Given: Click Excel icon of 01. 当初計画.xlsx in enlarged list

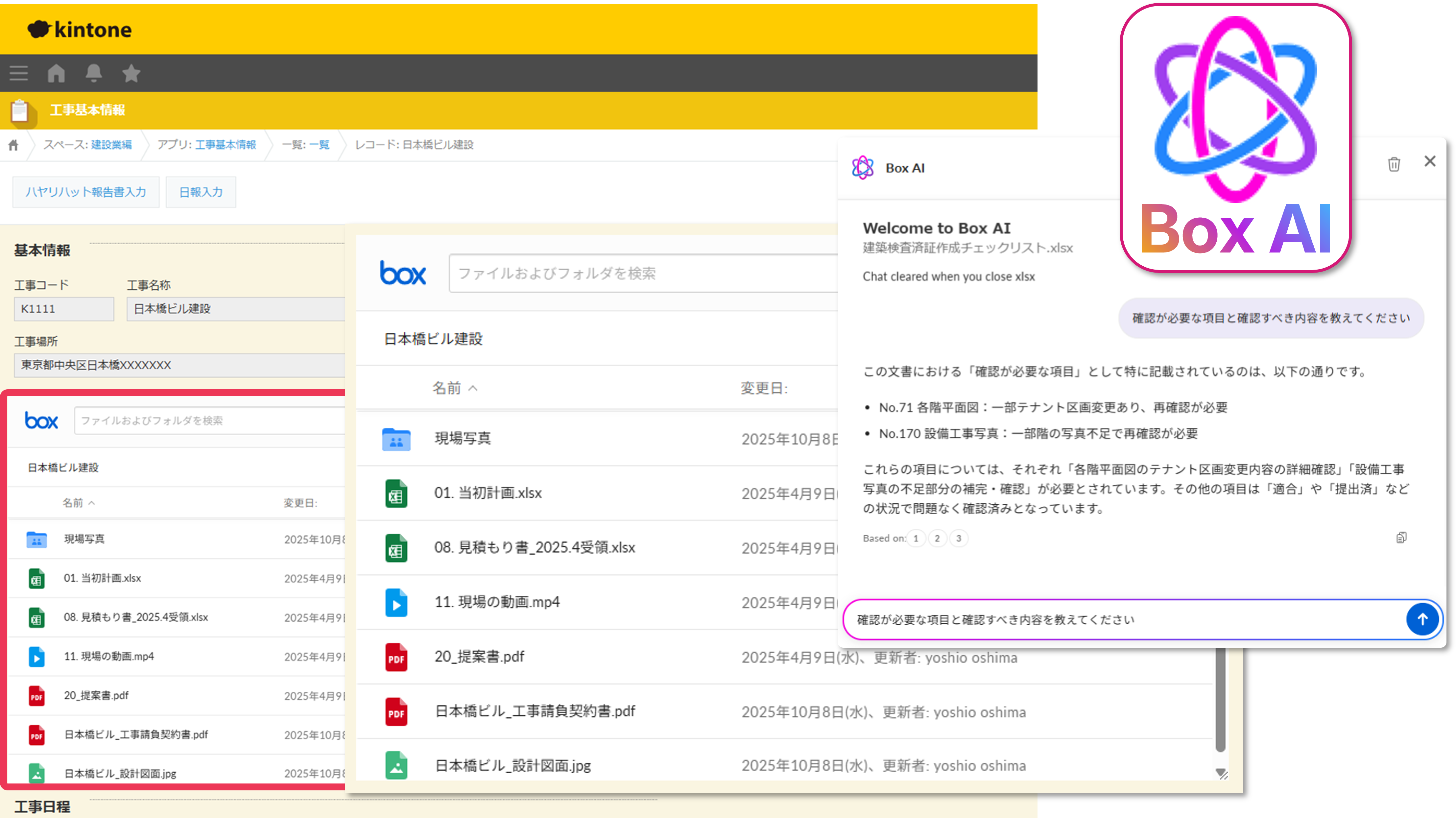Looking at the screenshot, I should [x=396, y=493].
